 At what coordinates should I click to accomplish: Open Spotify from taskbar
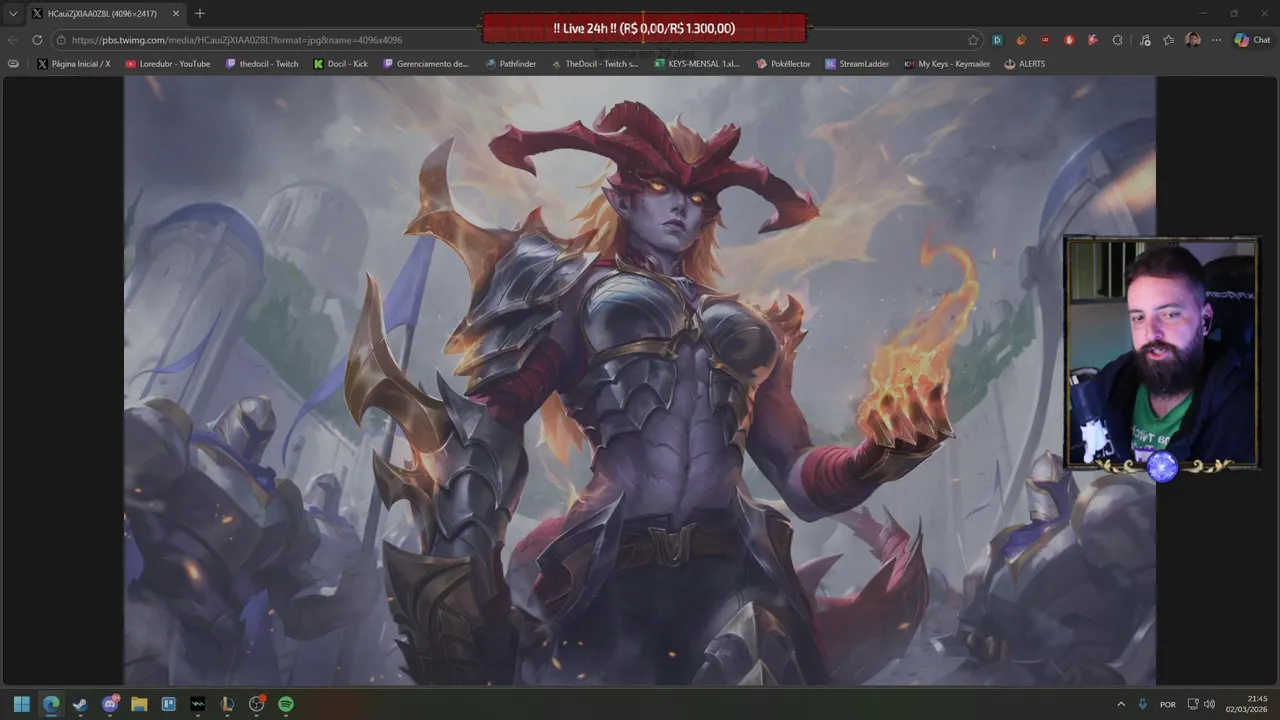coord(286,704)
